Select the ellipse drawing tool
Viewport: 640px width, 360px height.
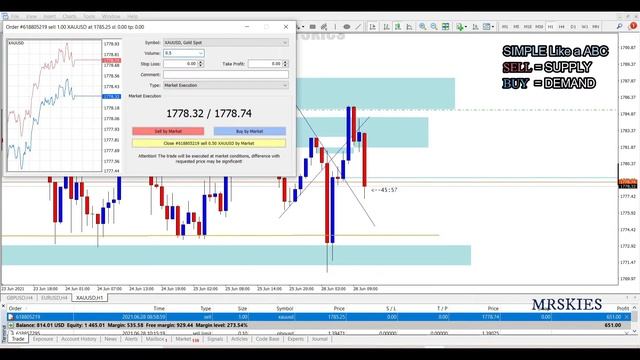click(x=347, y=27)
